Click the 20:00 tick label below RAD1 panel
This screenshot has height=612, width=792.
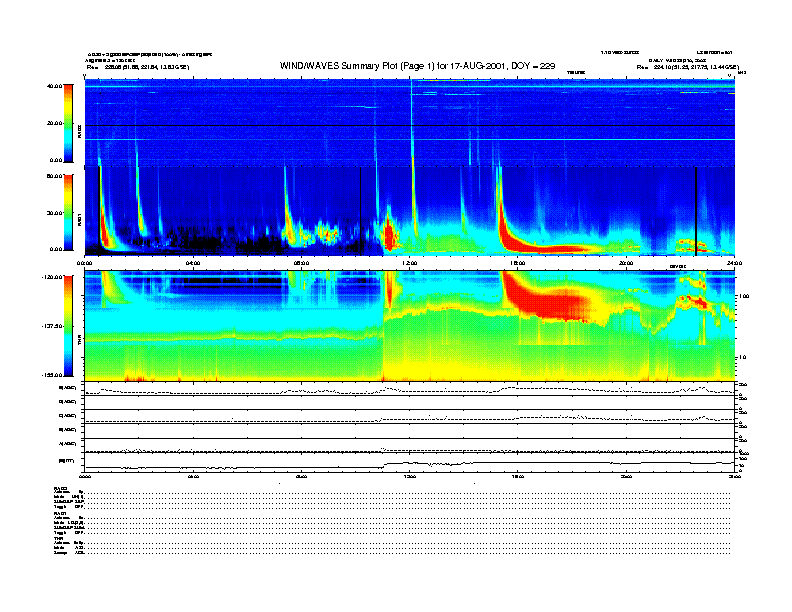pyautogui.click(x=626, y=263)
